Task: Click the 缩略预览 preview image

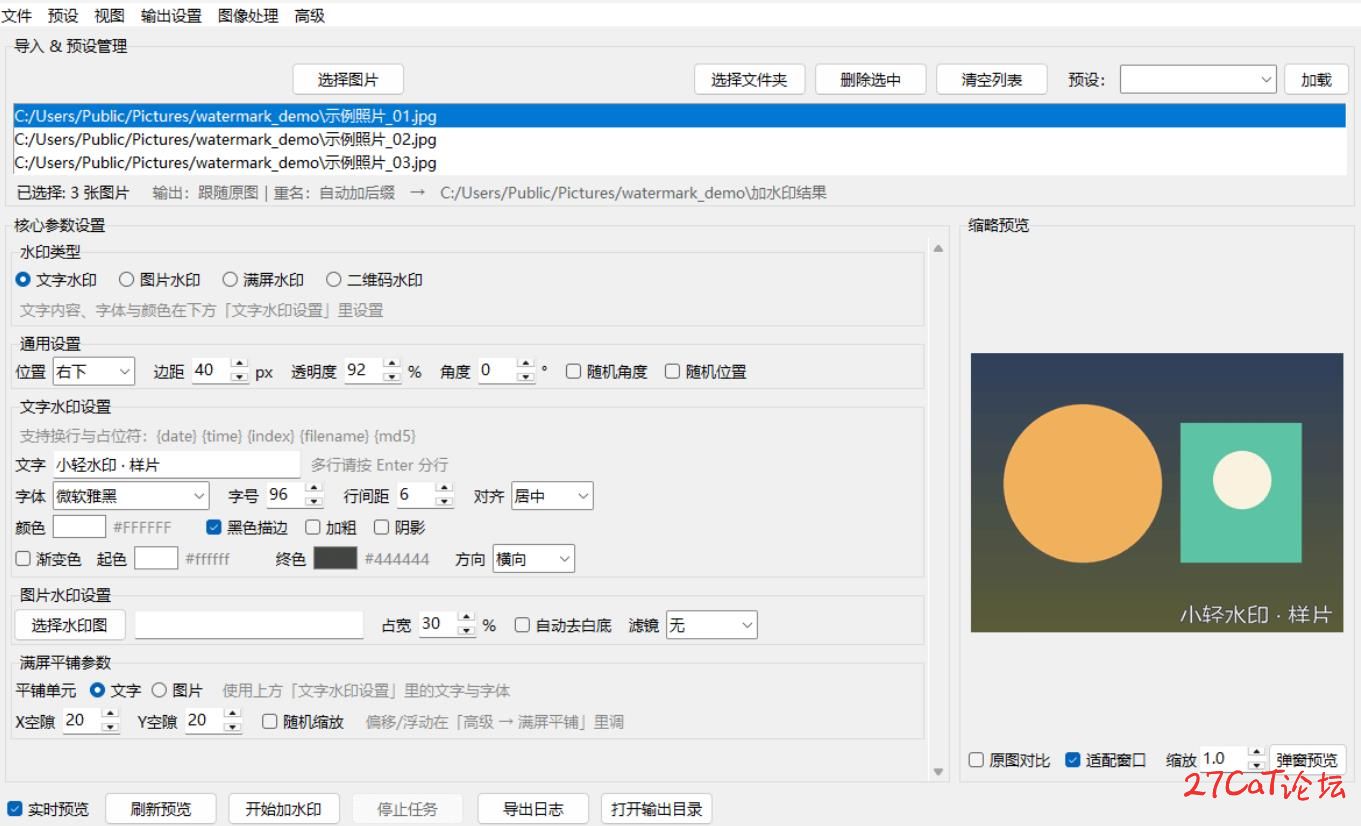Action: click(1157, 493)
